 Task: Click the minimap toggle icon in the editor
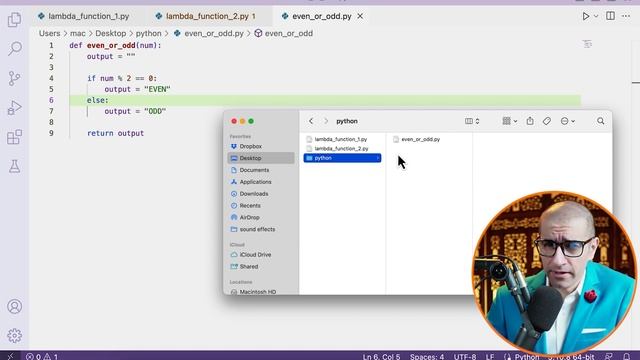(587, 44)
